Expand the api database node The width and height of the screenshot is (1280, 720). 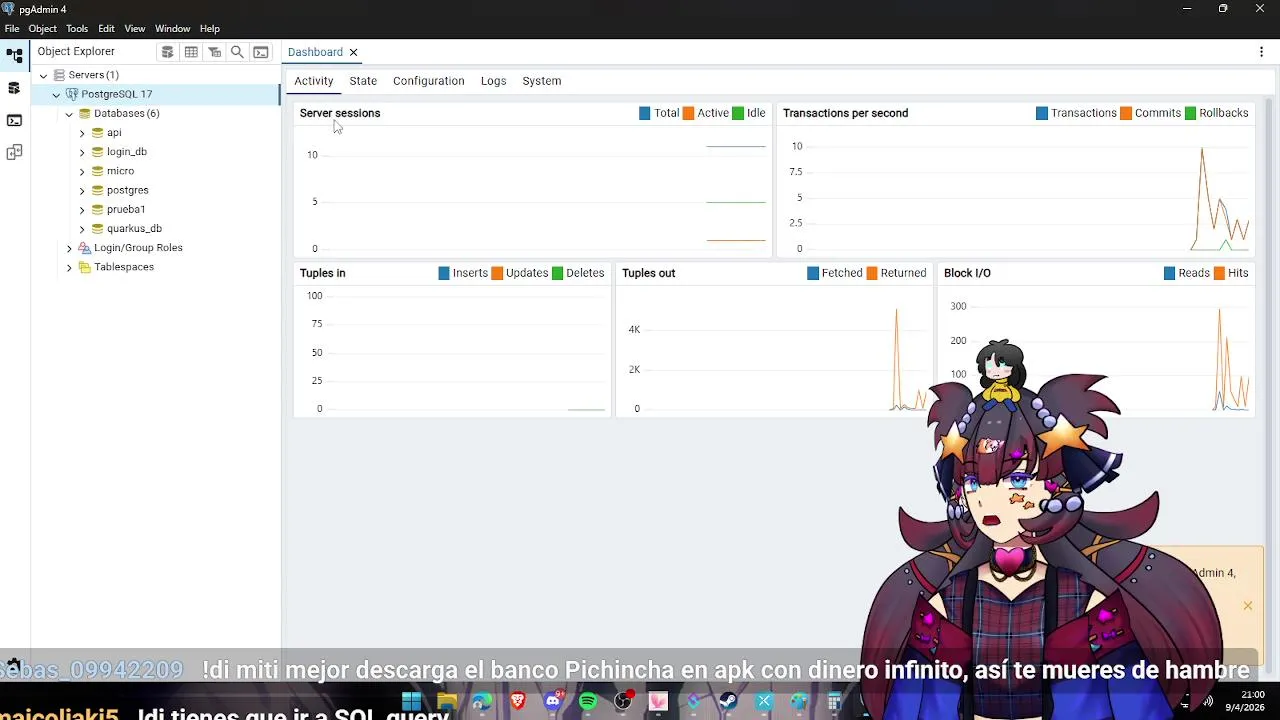(x=82, y=133)
